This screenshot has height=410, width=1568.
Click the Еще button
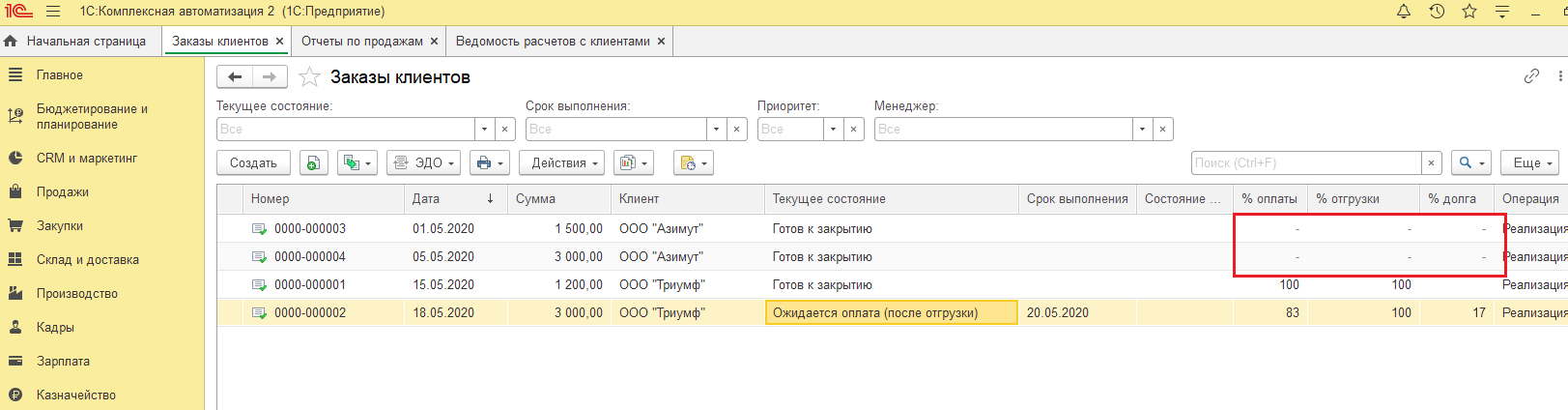coord(1532,163)
